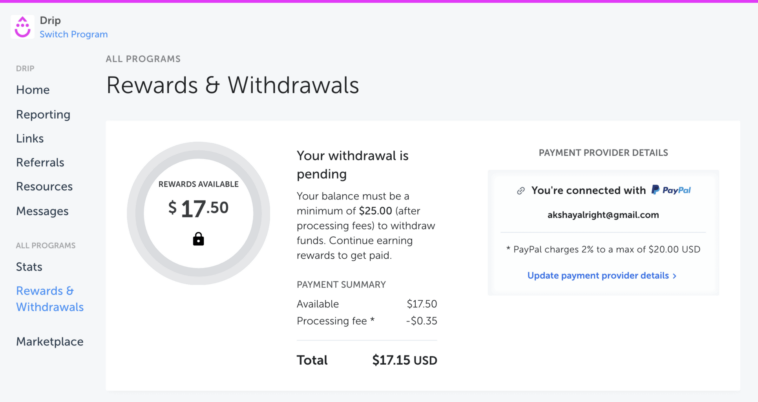View Messages in the sidebar
The width and height of the screenshot is (758, 402).
42,211
